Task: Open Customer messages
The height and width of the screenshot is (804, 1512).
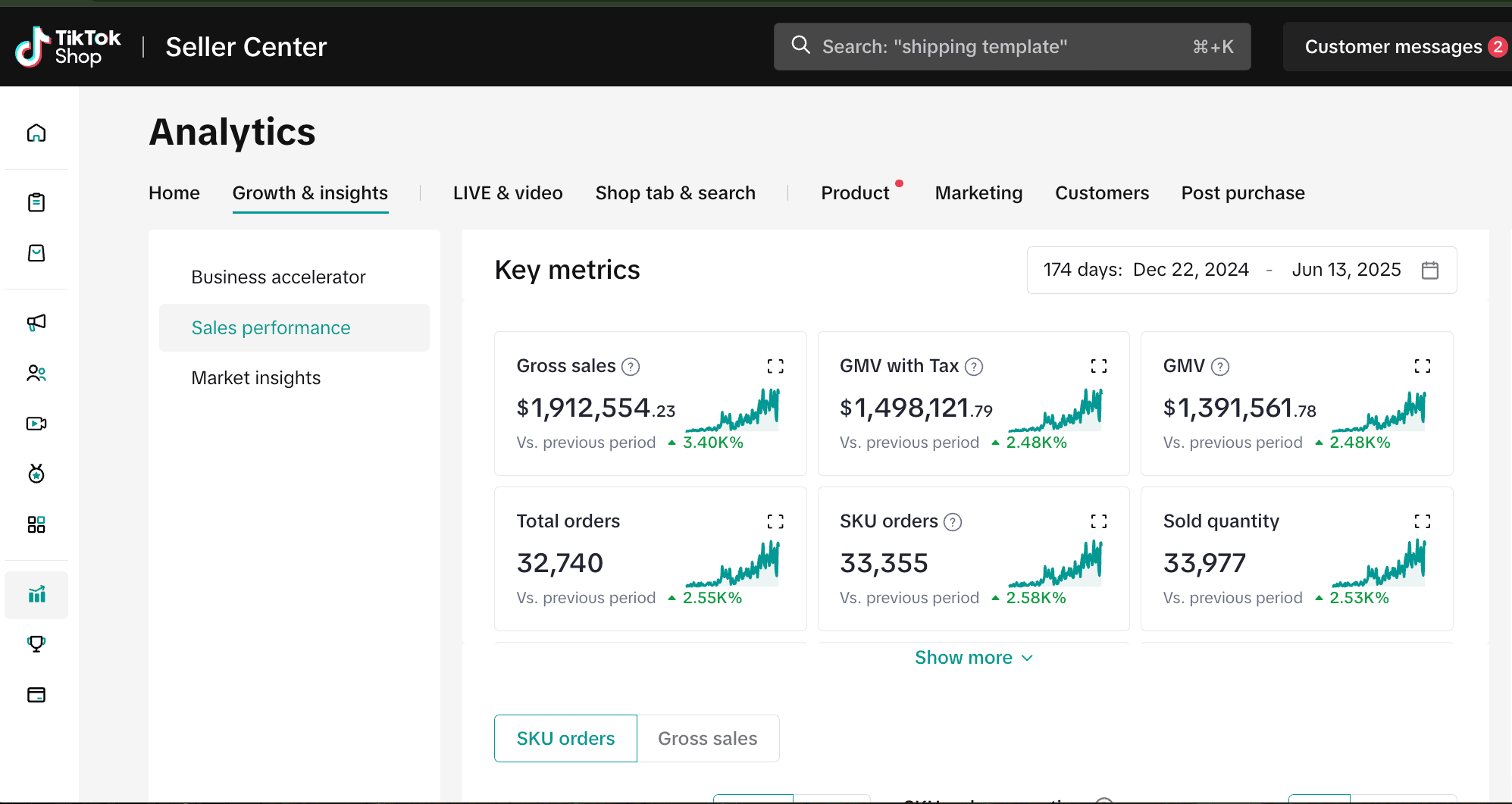Action: click(1397, 47)
